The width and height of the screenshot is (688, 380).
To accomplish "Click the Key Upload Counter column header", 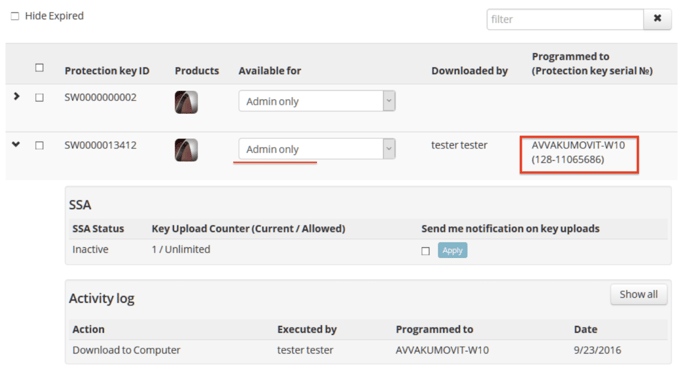I will (x=248, y=229).
